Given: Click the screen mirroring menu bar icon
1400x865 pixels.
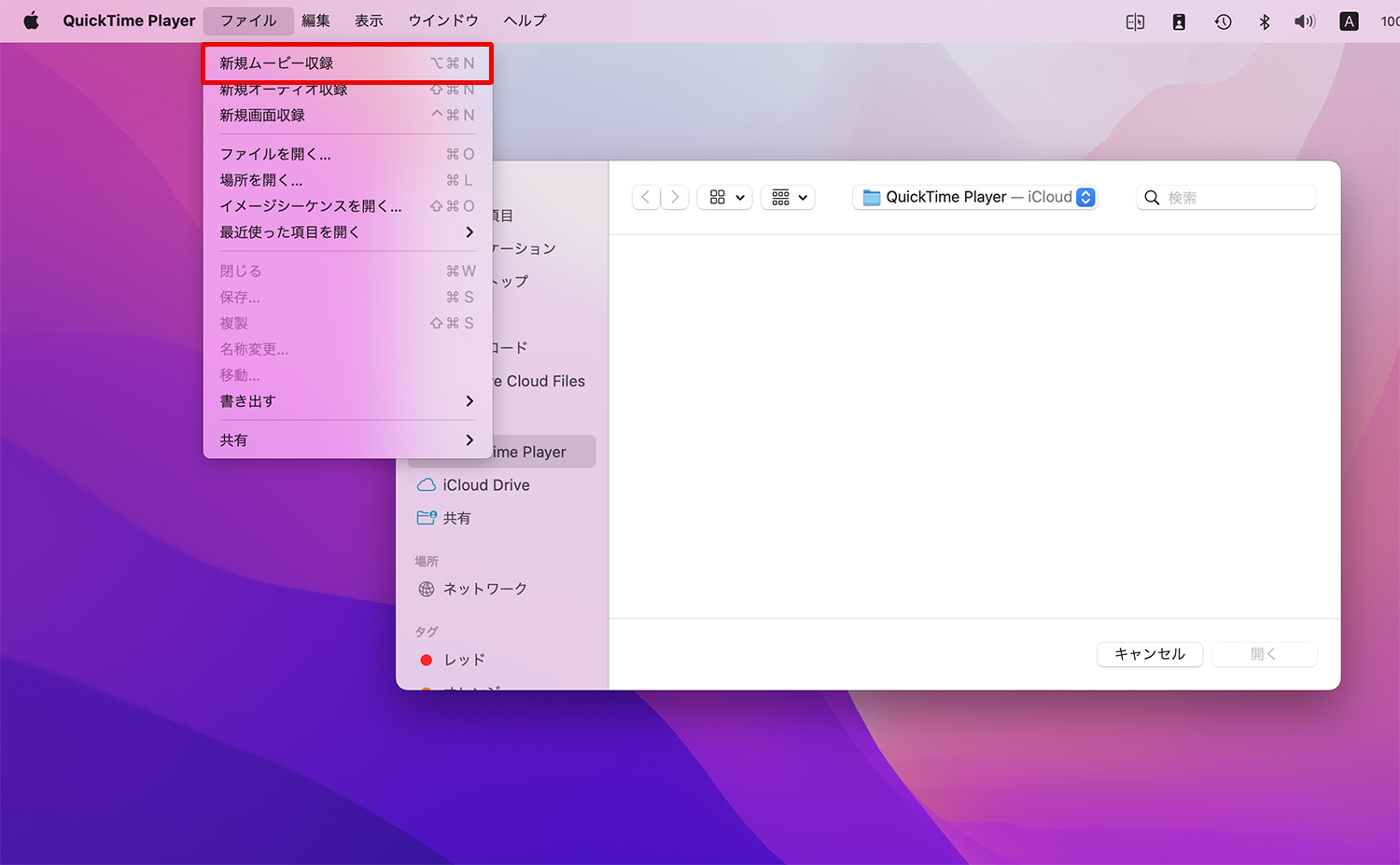Looking at the screenshot, I should pyautogui.click(x=1135, y=21).
